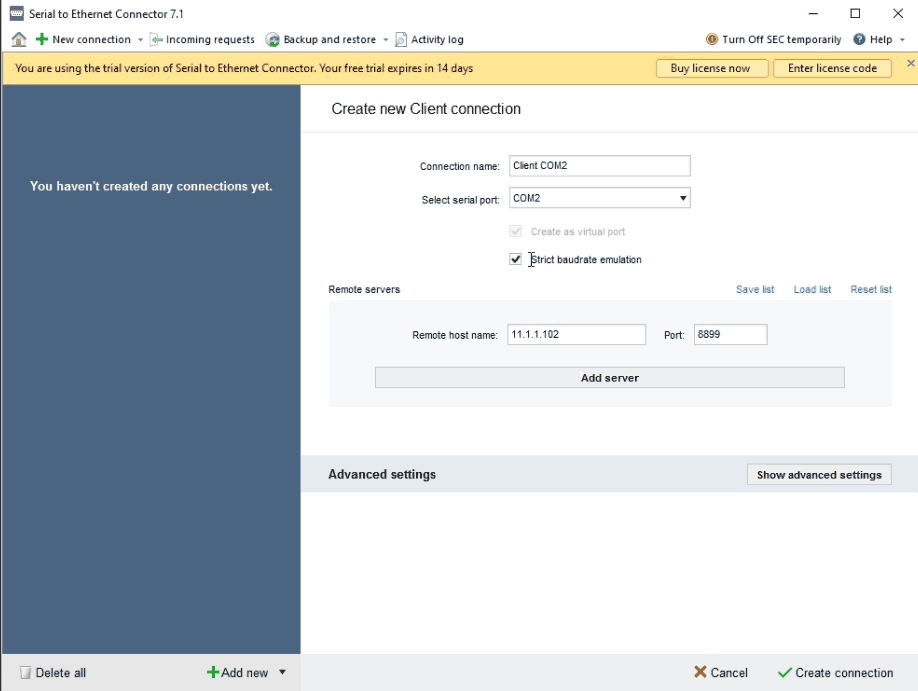Click the Help question mark icon

(859, 39)
